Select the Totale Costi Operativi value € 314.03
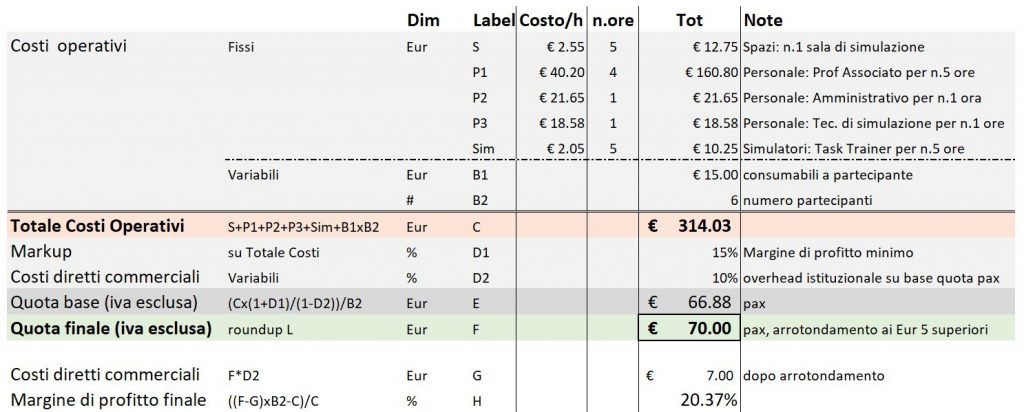 688,227
